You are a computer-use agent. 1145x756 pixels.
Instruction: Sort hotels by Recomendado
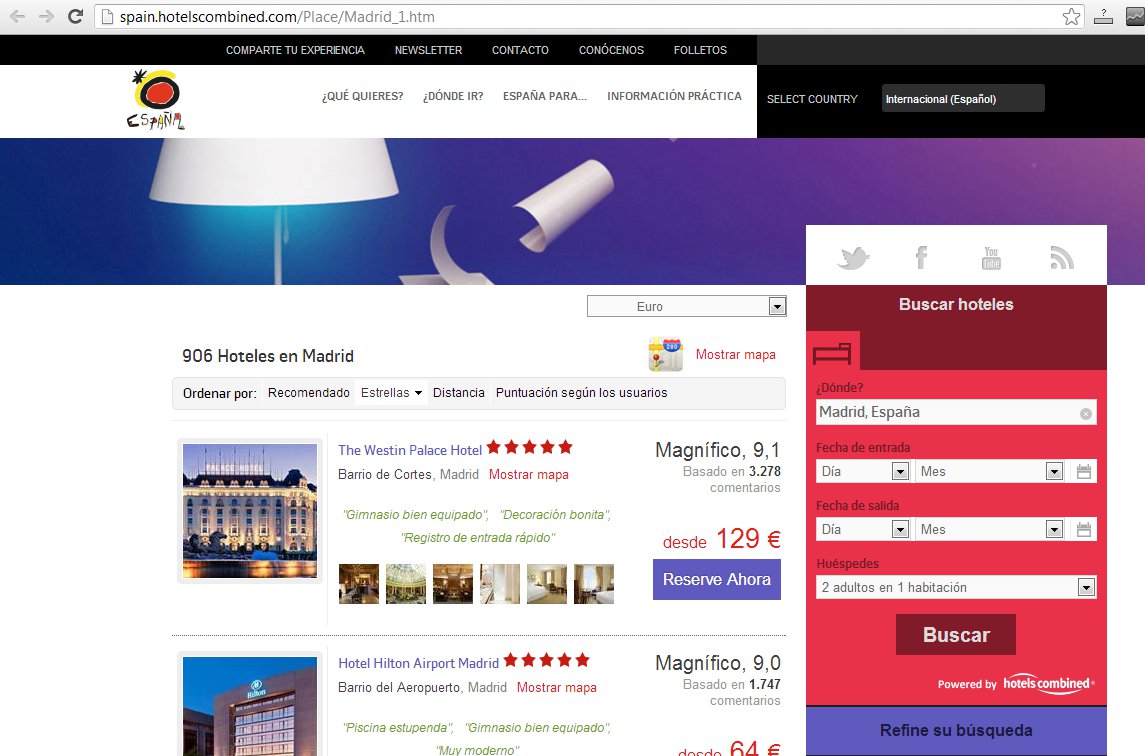pyautogui.click(x=309, y=393)
